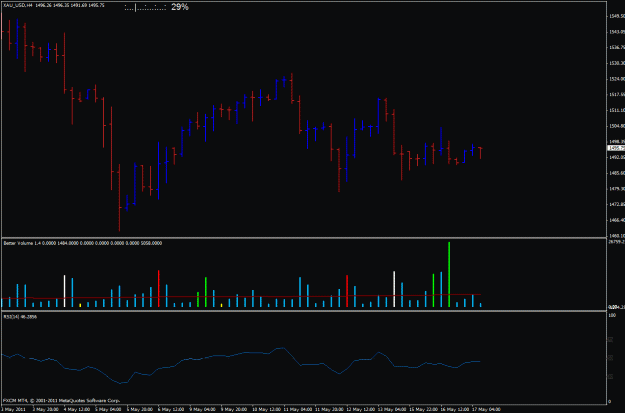
Task: Click the 4 May 12:00 time label
Action: click(77, 409)
